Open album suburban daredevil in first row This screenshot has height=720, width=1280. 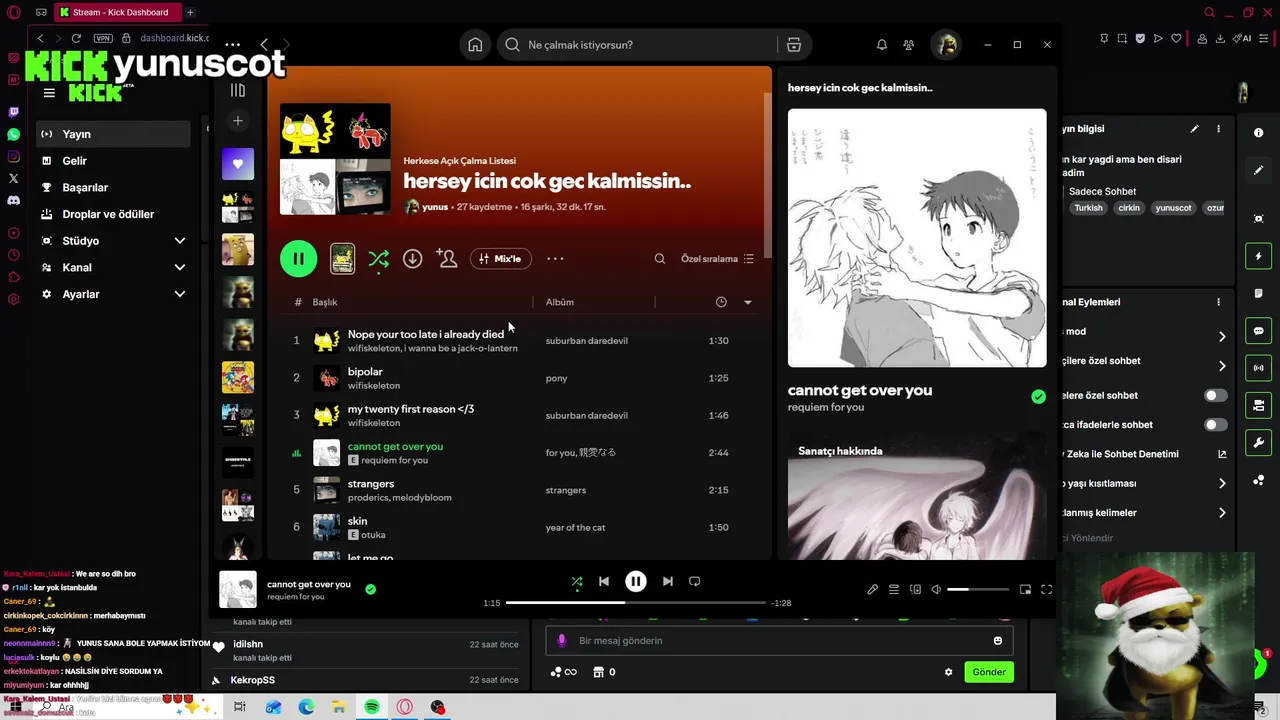coord(586,341)
